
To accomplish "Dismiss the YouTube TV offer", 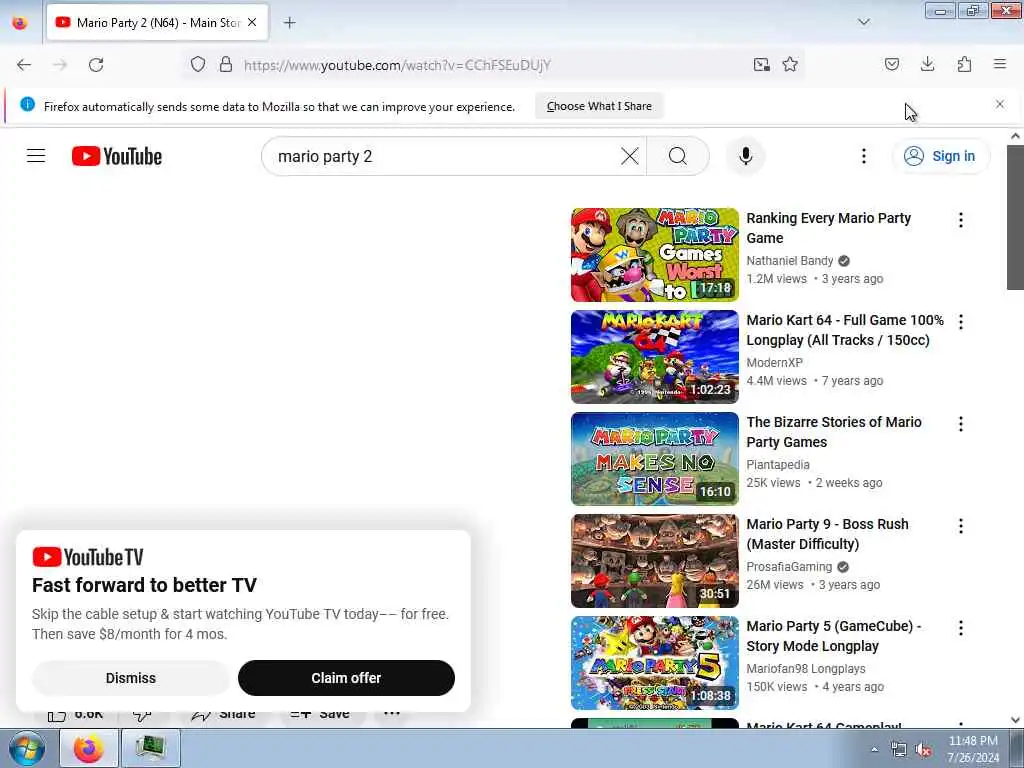I will (131, 678).
